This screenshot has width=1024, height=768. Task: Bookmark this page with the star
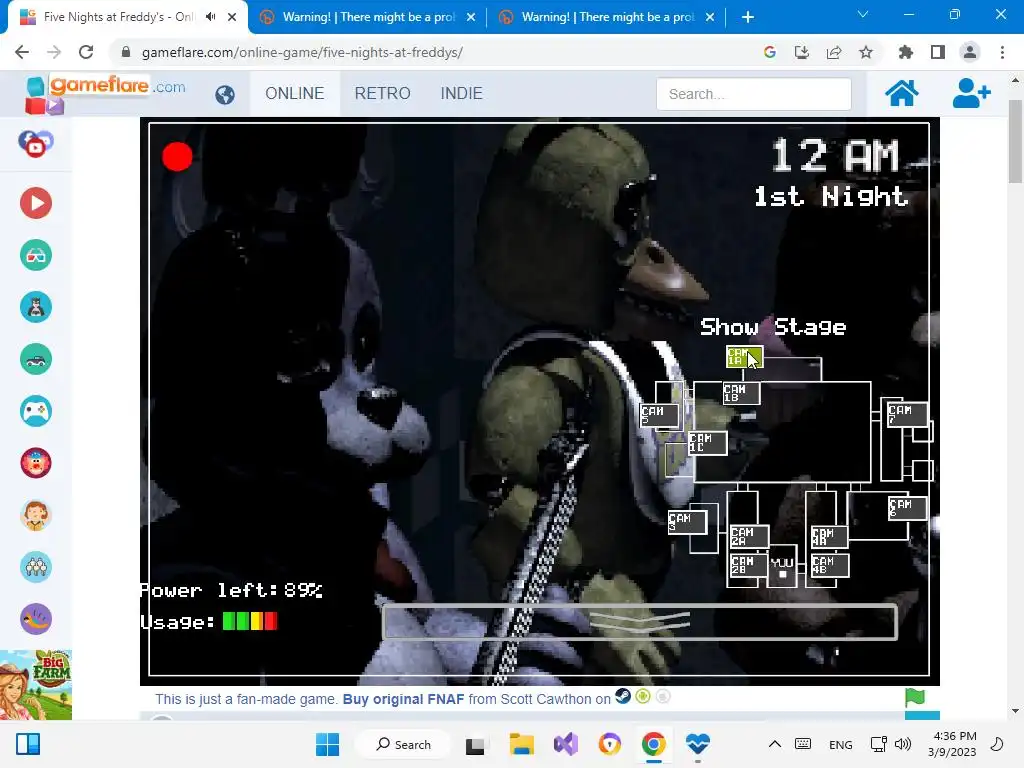866,52
